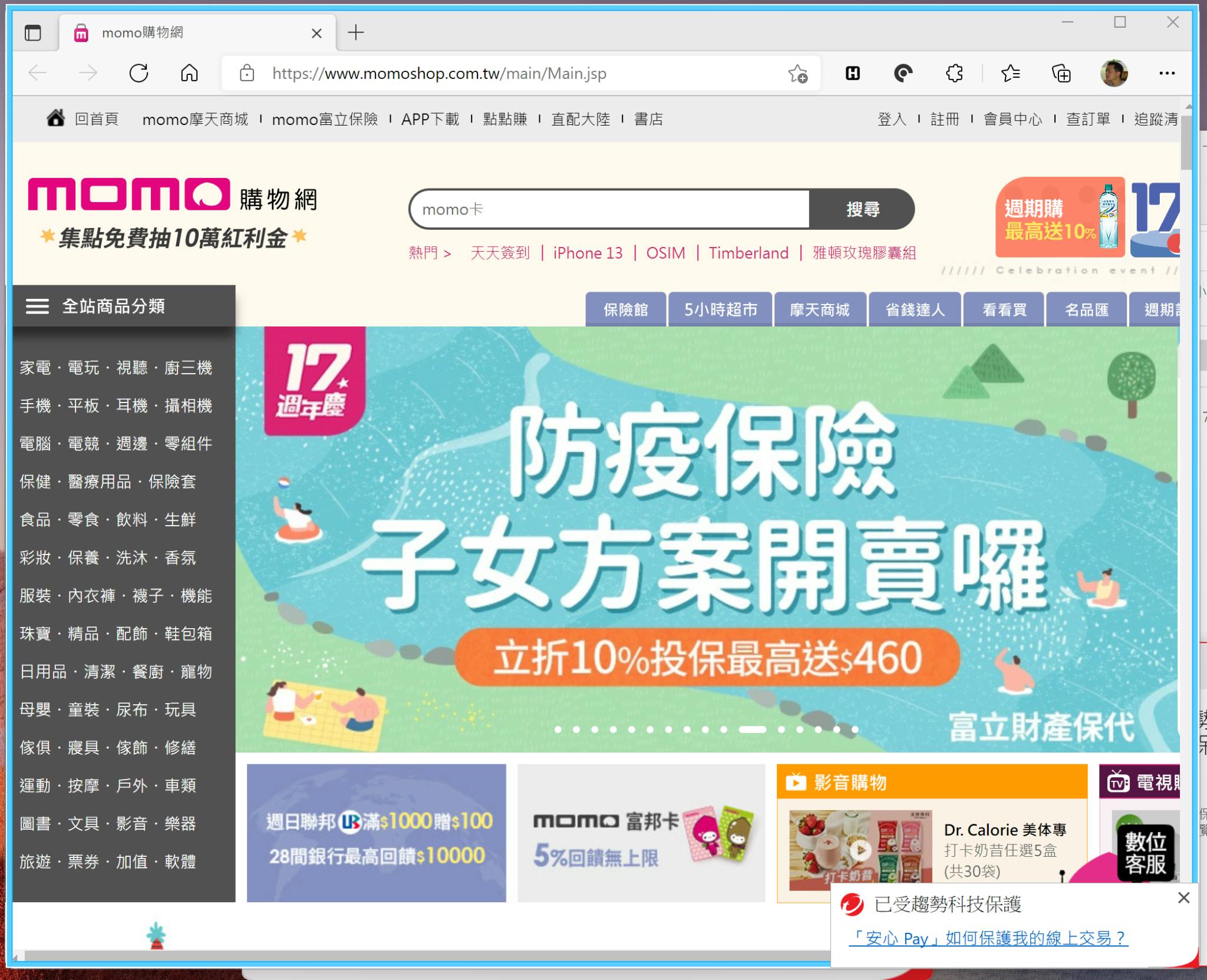The height and width of the screenshot is (980, 1207).
Task: Click the 回首頁 home icon
Action: pyautogui.click(x=56, y=118)
